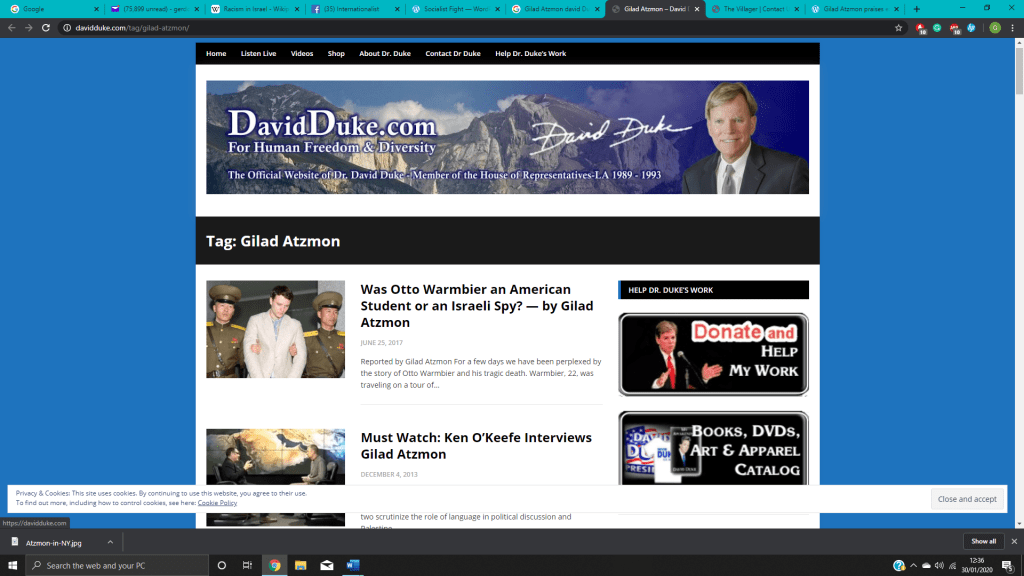The height and width of the screenshot is (576, 1024).
Task: Open the Cookie Policy link
Action: tap(217, 503)
